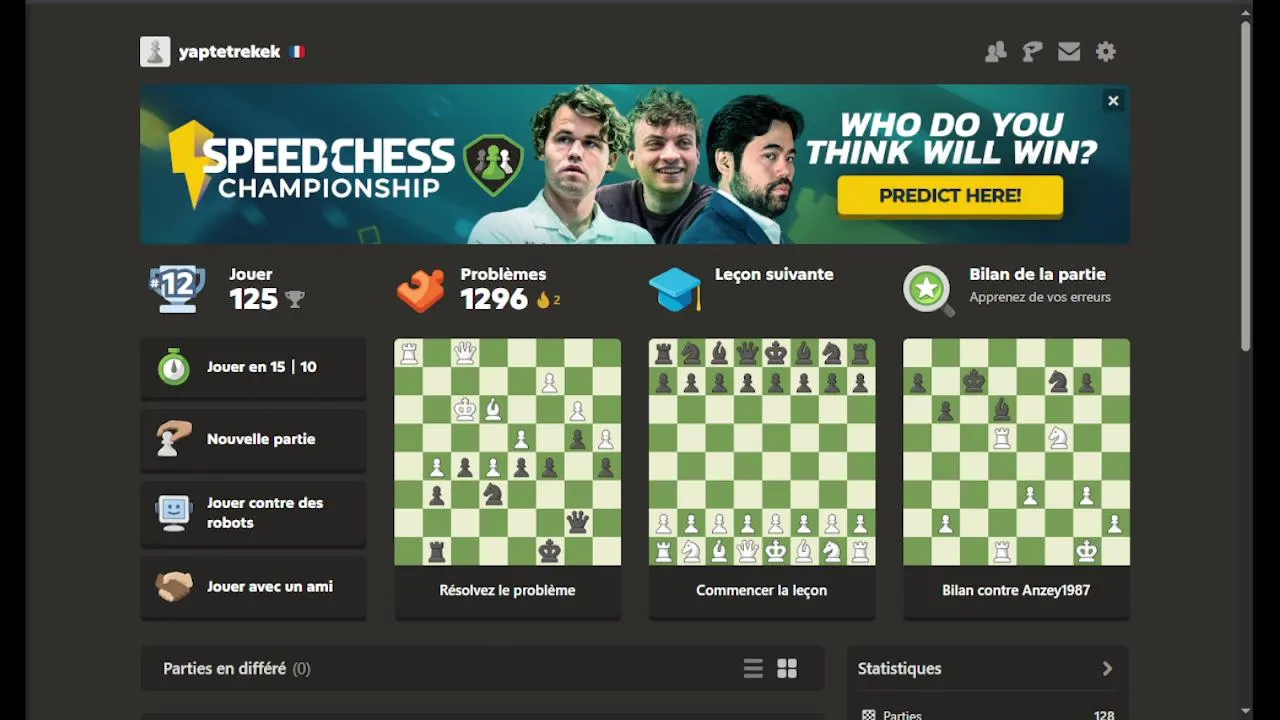Close the Speed Chess Championship banner
Viewport: 1280px width, 720px height.
tap(1113, 101)
